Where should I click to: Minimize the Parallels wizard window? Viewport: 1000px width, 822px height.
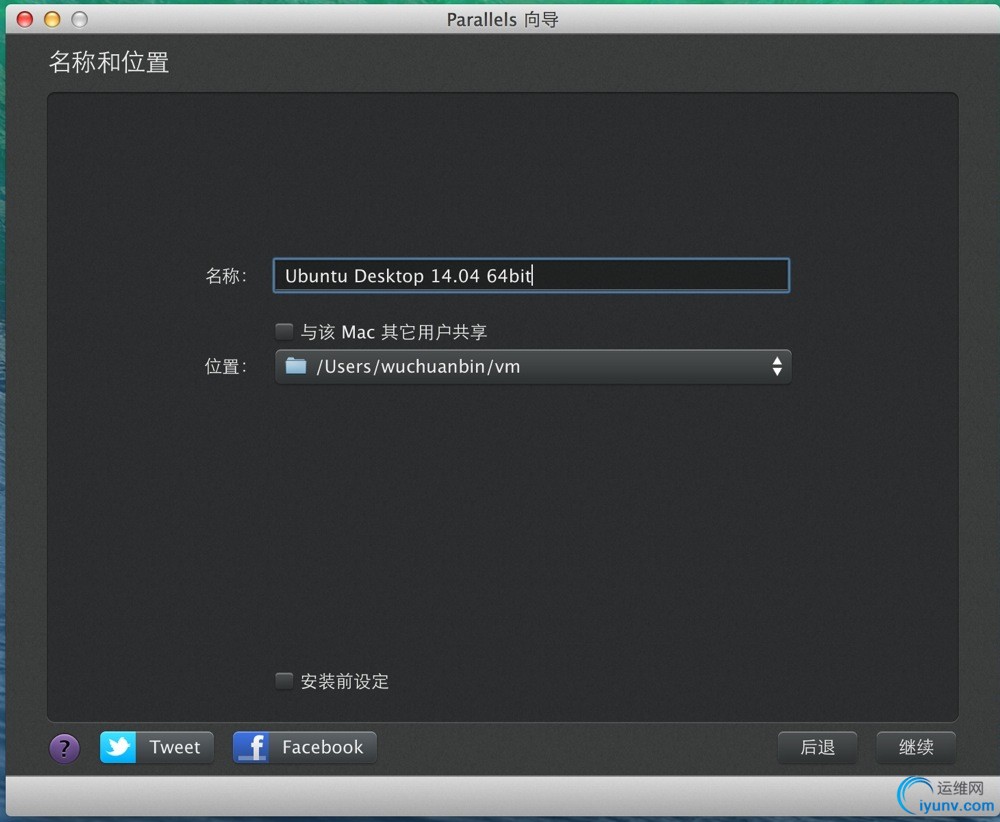point(52,19)
